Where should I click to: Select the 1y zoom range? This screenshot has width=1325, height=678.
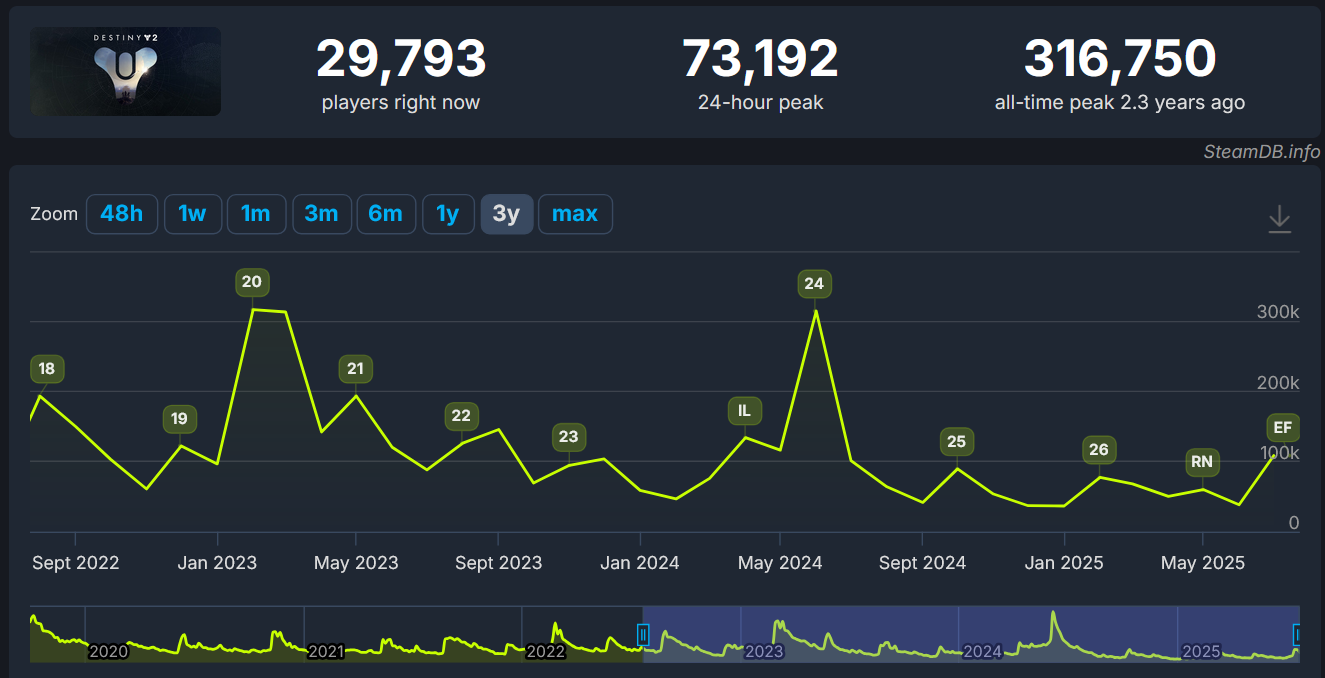click(448, 214)
